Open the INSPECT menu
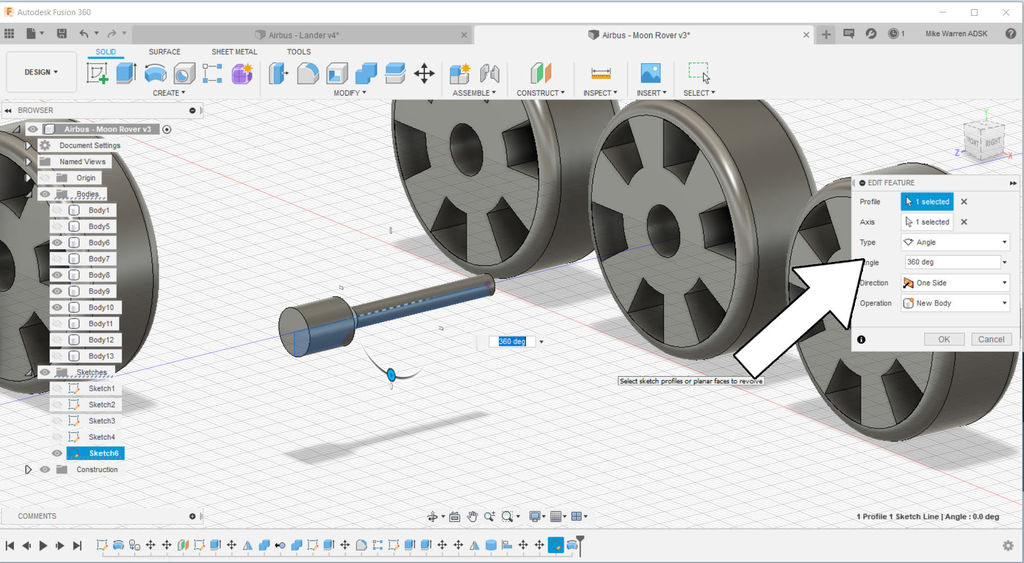Image resolution: width=1024 pixels, height=563 pixels. [x=600, y=93]
